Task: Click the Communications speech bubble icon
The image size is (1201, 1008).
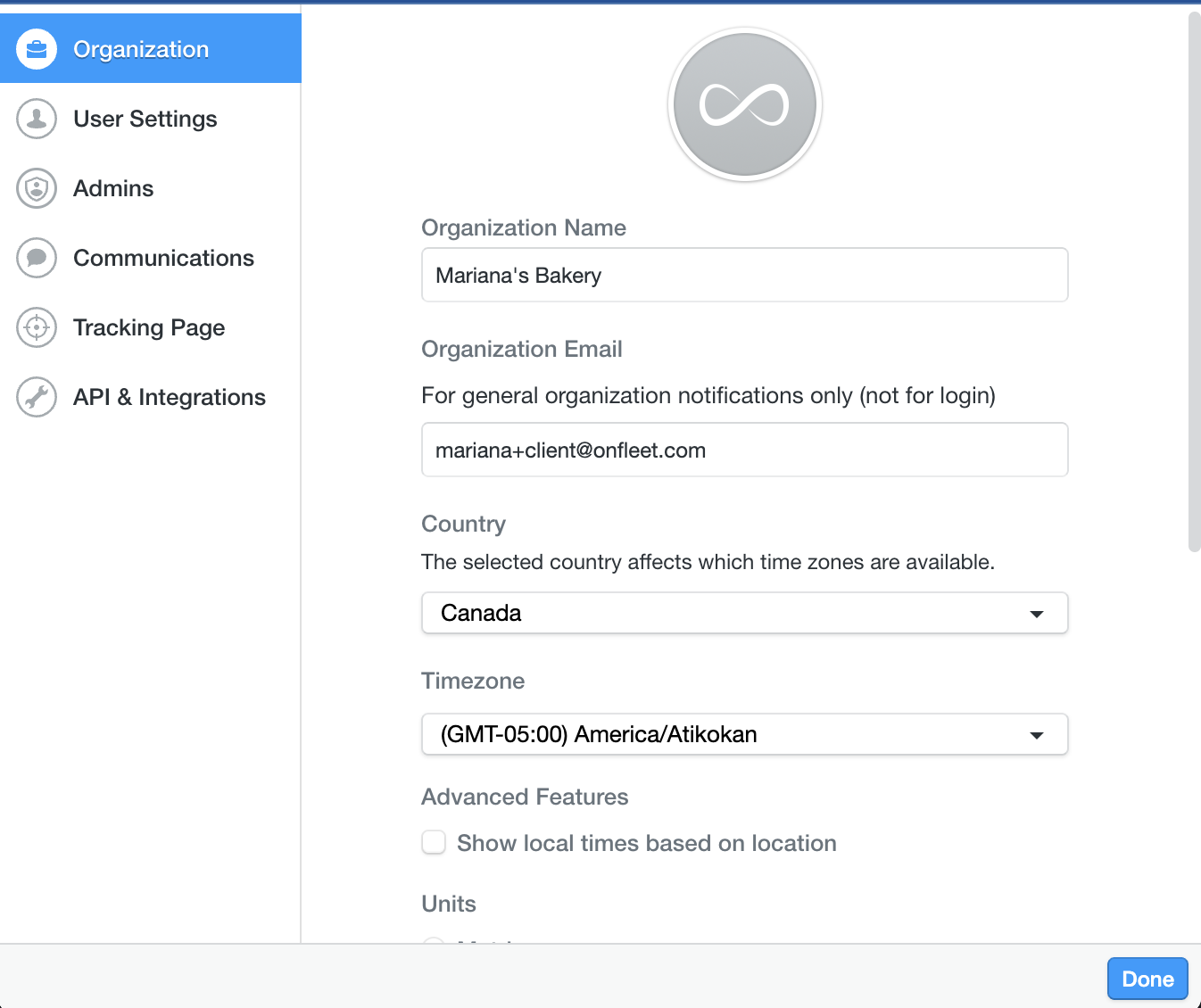Action: point(37,258)
